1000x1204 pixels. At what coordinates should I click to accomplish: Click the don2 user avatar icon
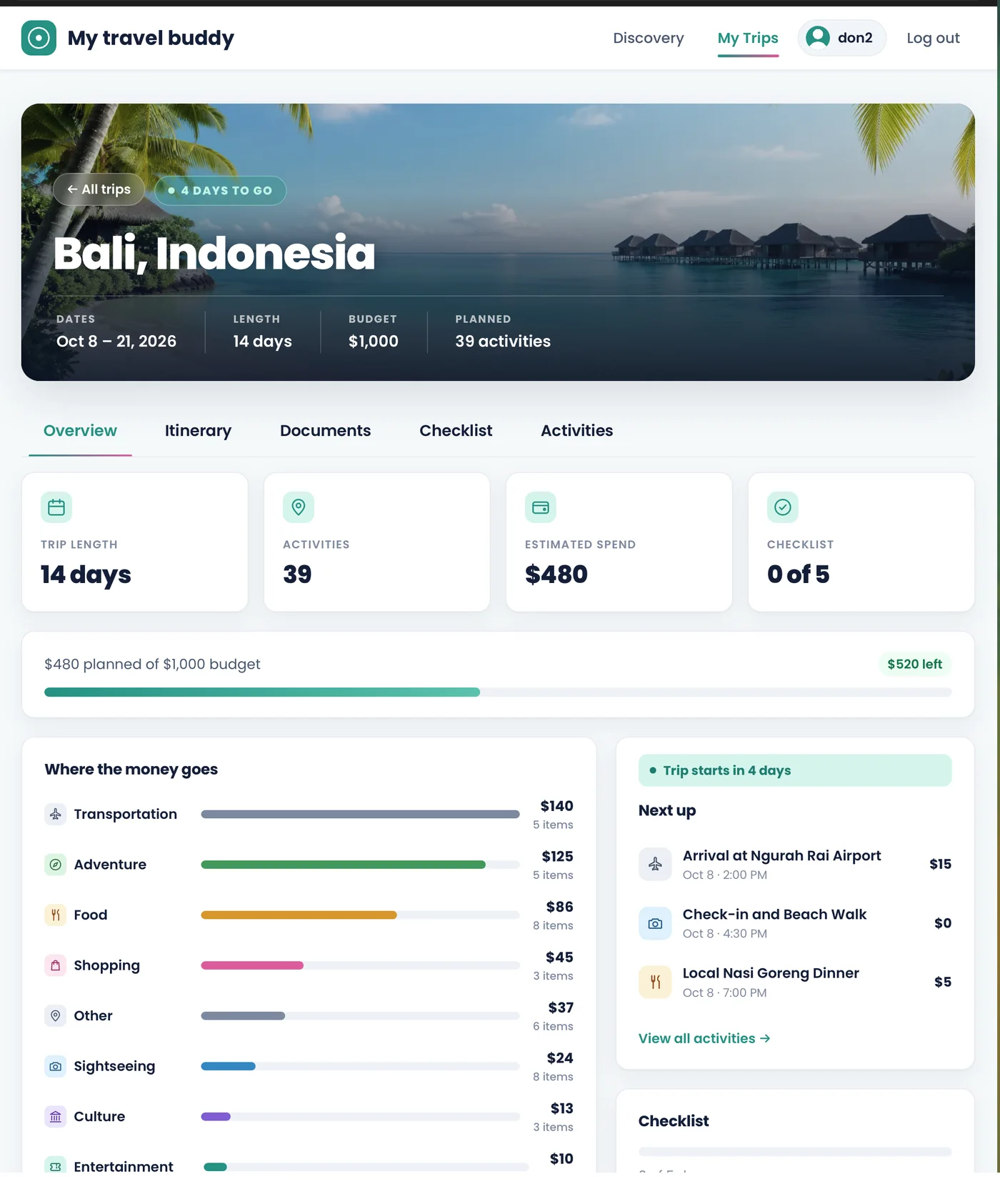[x=817, y=37]
